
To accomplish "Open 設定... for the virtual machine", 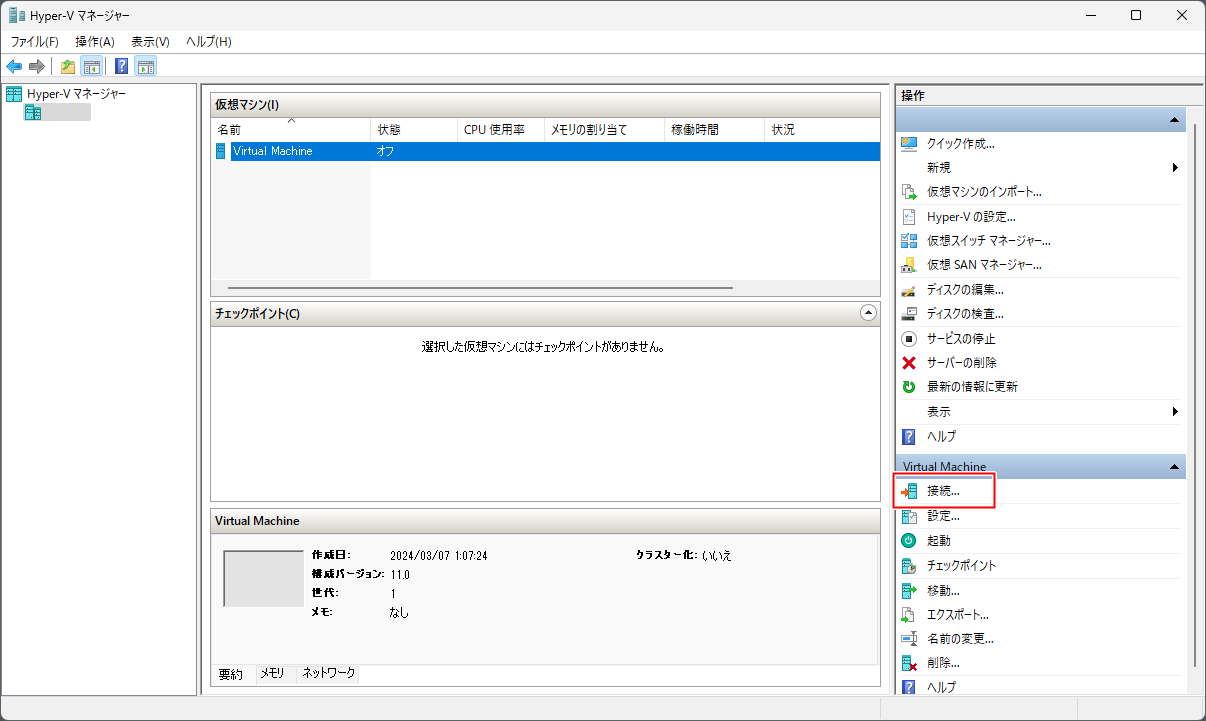I will click(943, 516).
